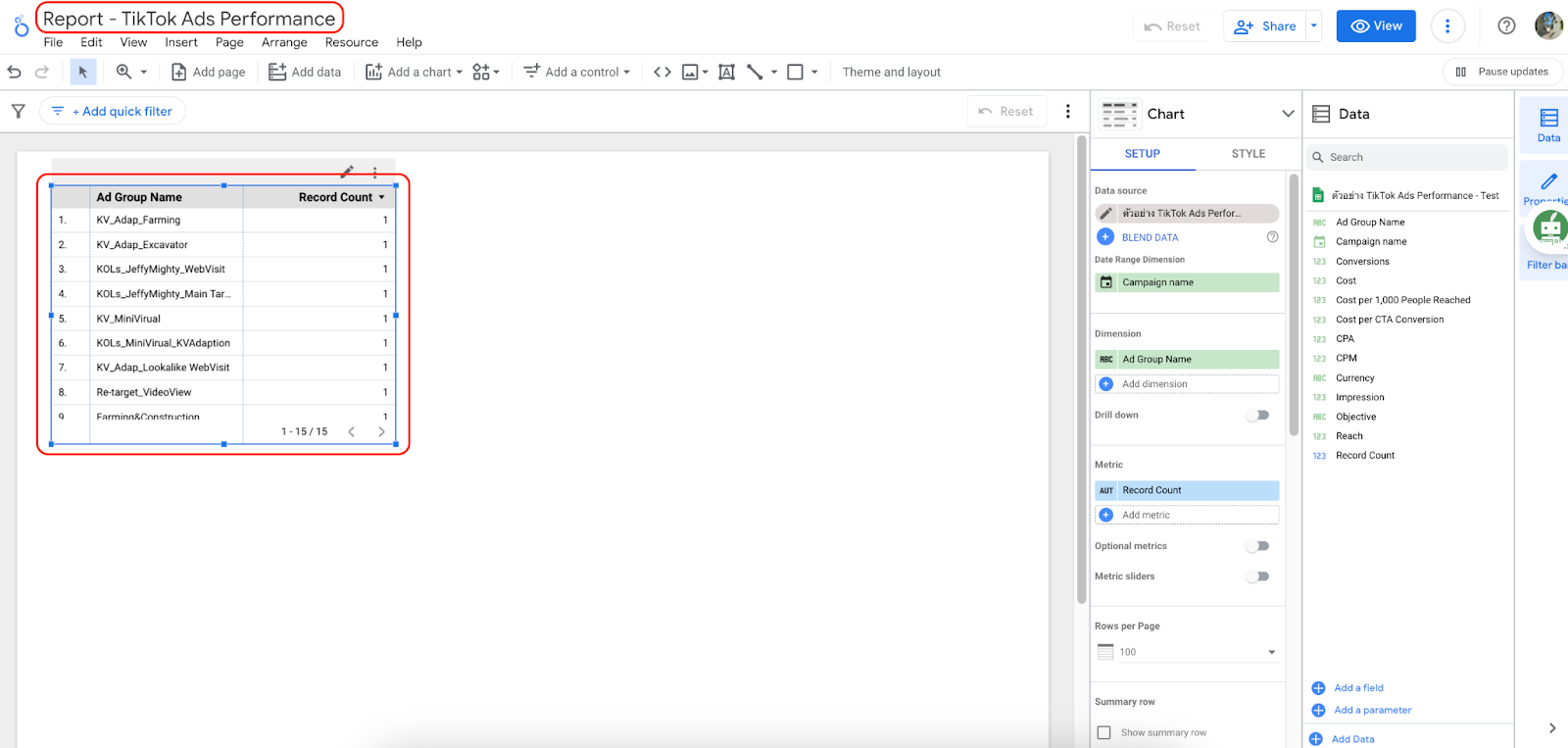1568x748 pixels.
Task: Click the insert image icon
Action: click(690, 72)
